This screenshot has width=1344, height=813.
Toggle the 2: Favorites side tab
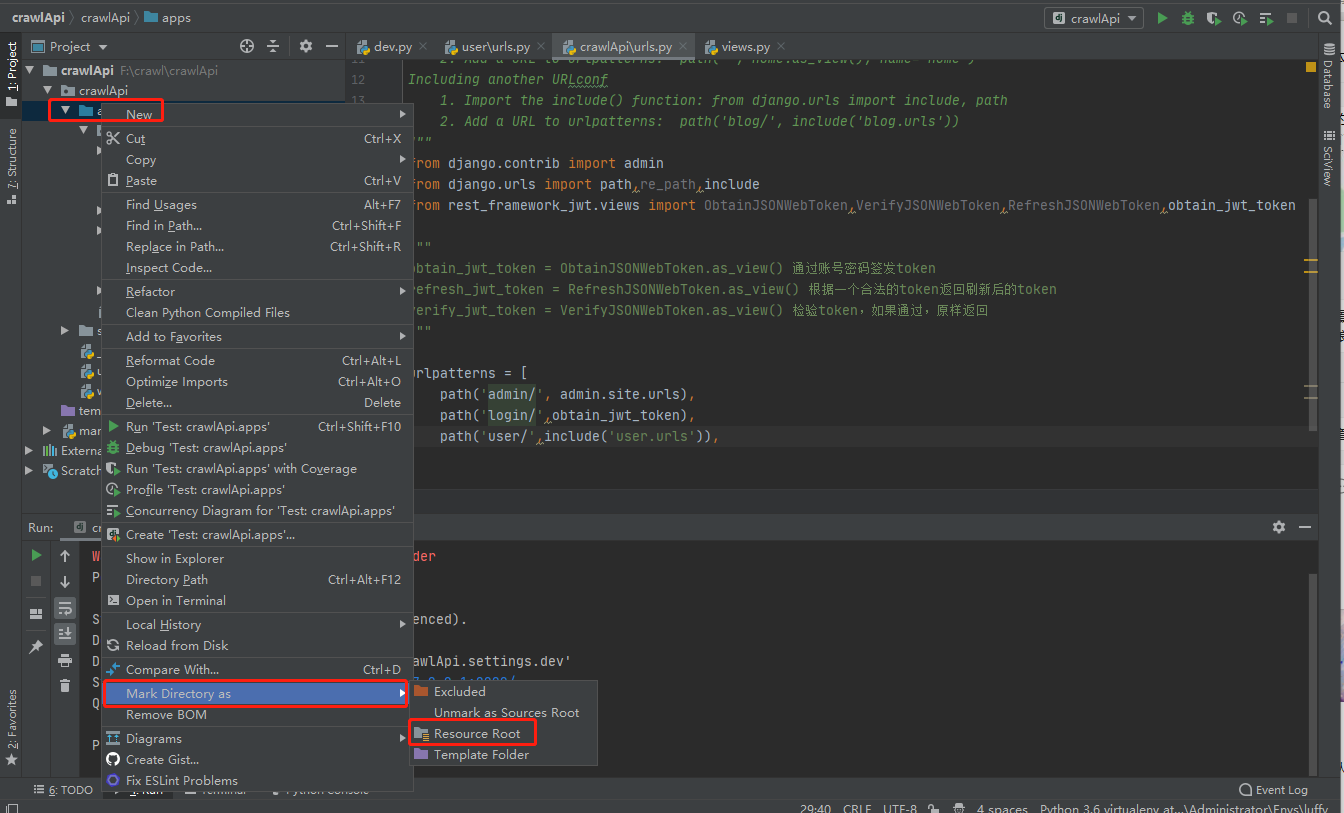click(12, 727)
